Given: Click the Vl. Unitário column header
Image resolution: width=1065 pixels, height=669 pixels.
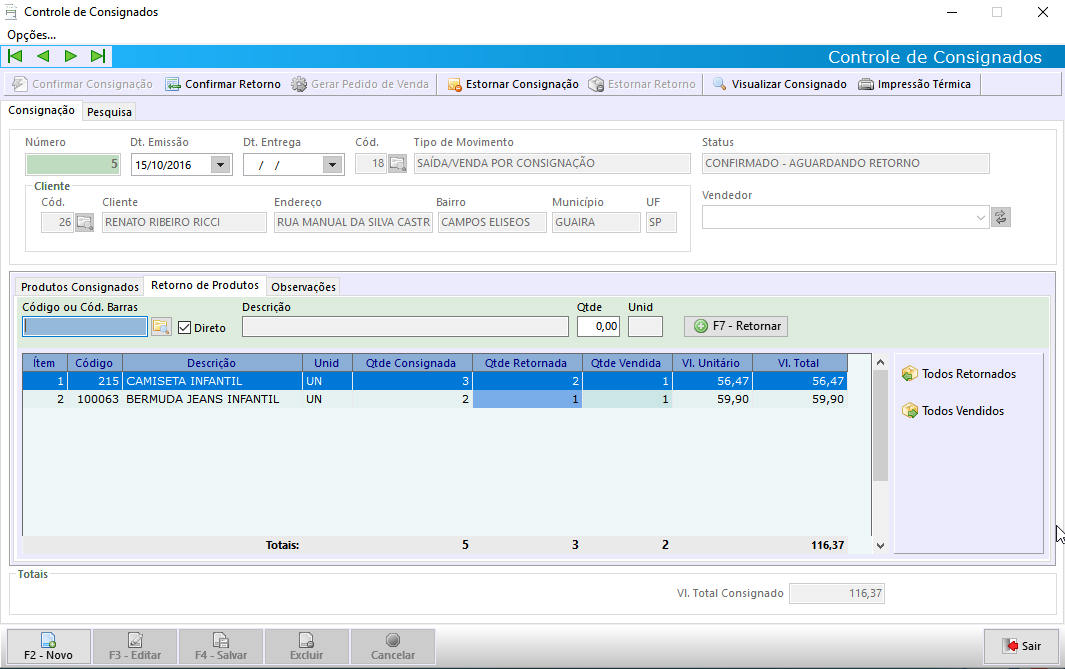Looking at the screenshot, I should tap(712, 363).
